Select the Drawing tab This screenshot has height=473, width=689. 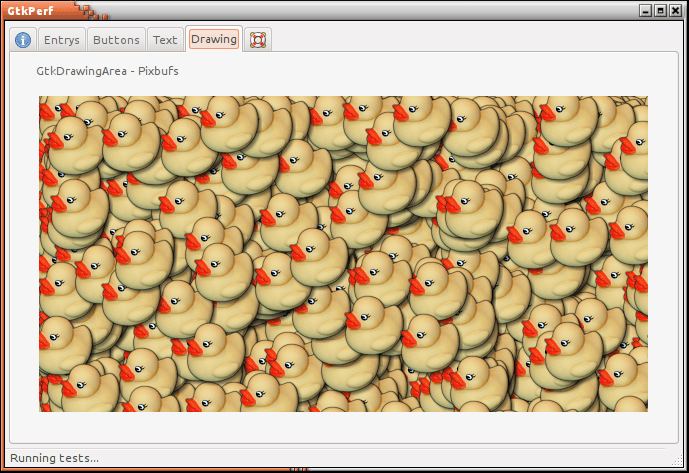coord(214,39)
